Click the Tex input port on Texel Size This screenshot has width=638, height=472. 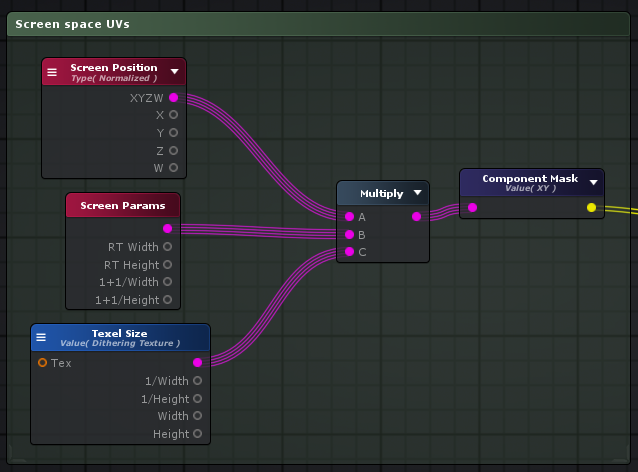pyautogui.click(x=42, y=363)
